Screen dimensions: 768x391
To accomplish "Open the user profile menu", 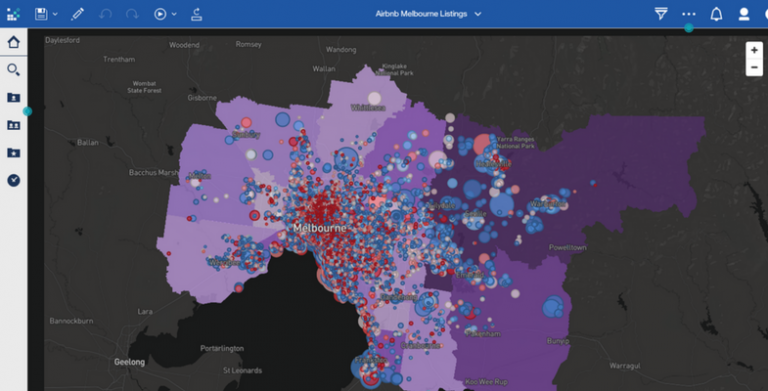I will pos(744,14).
